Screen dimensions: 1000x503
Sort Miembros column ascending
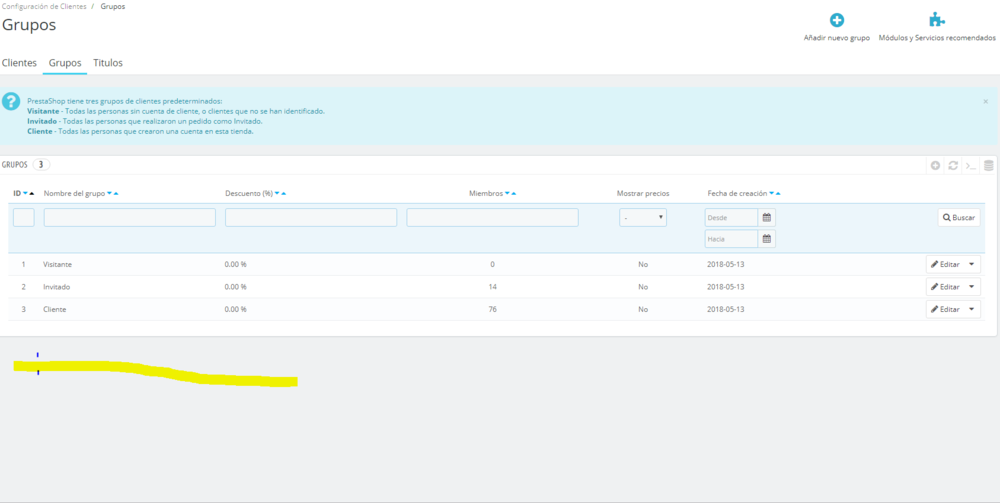(514, 193)
